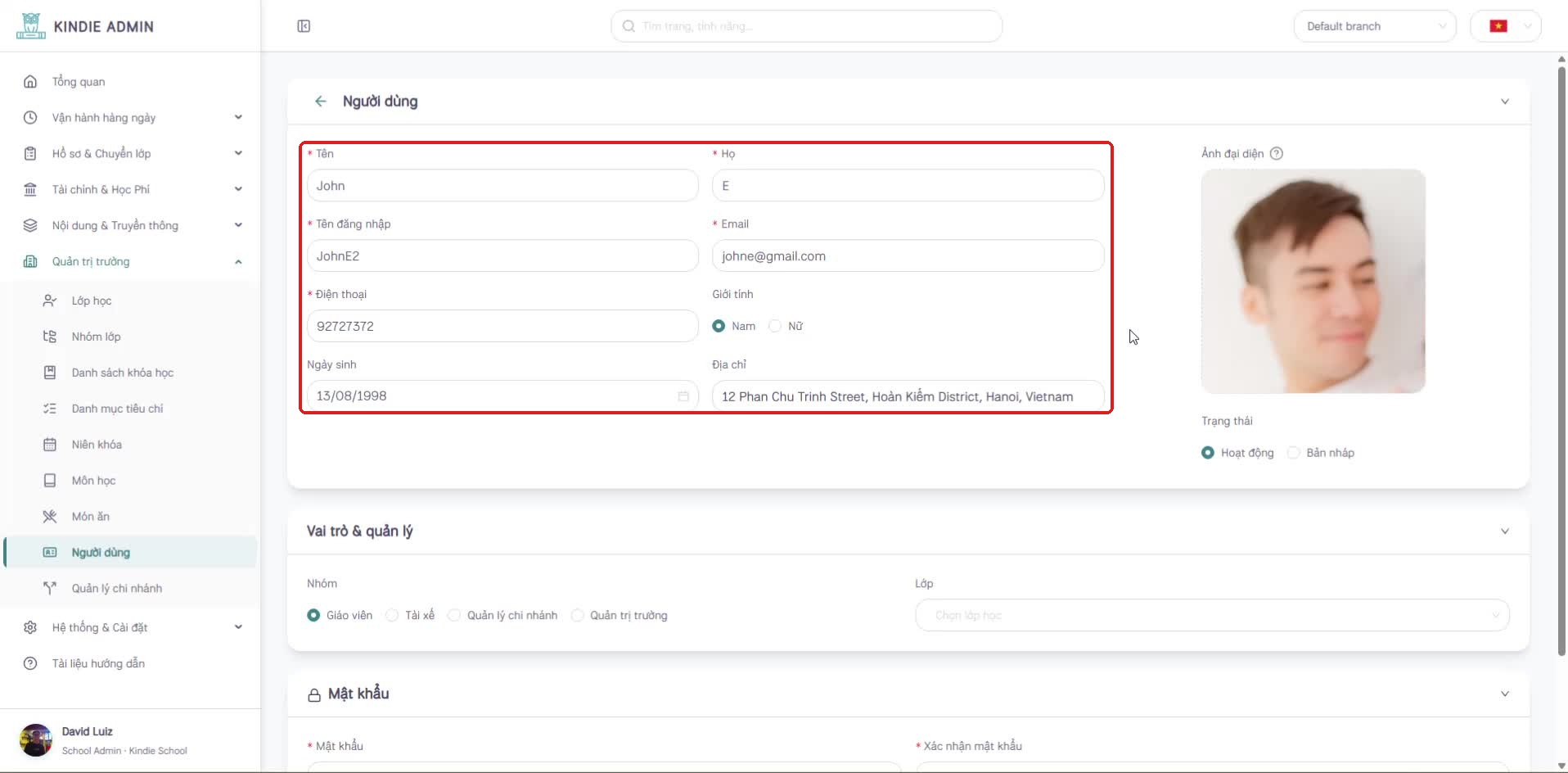Viewport: 1568px width, 773px height.
Task: Choose Tài xế group radio
Action: (392, 615)
